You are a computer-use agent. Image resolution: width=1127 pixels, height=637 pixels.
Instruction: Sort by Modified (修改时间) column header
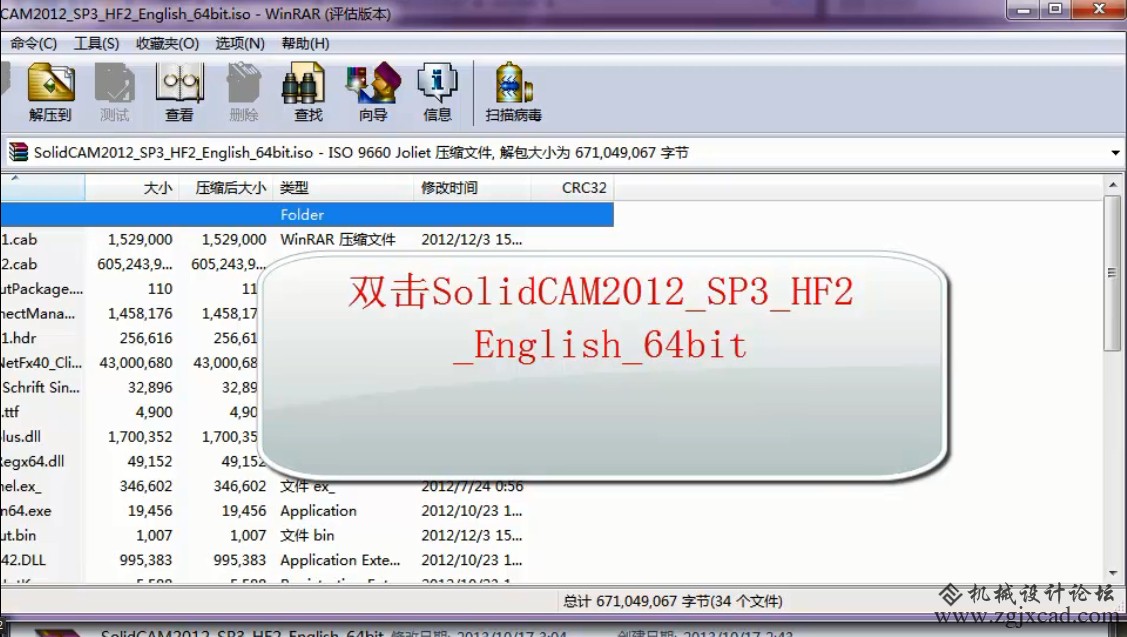[x=472, y=188]
